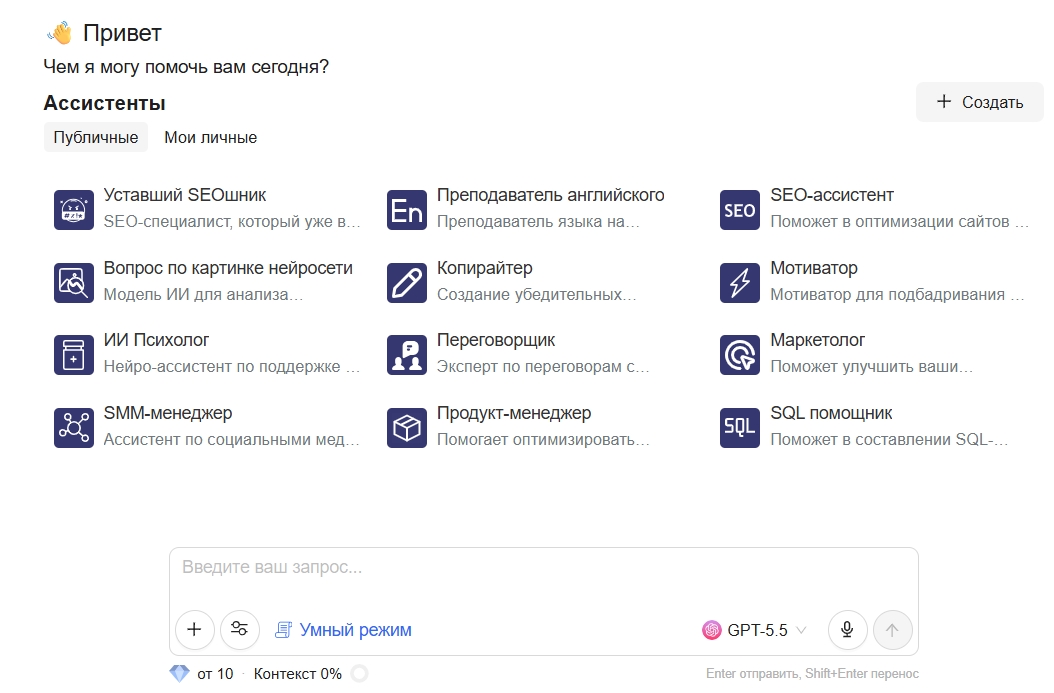Open the GPT-5.5 model dropdown
Image resolution: width=1054 pixels, height=693 pixels.
754,630
